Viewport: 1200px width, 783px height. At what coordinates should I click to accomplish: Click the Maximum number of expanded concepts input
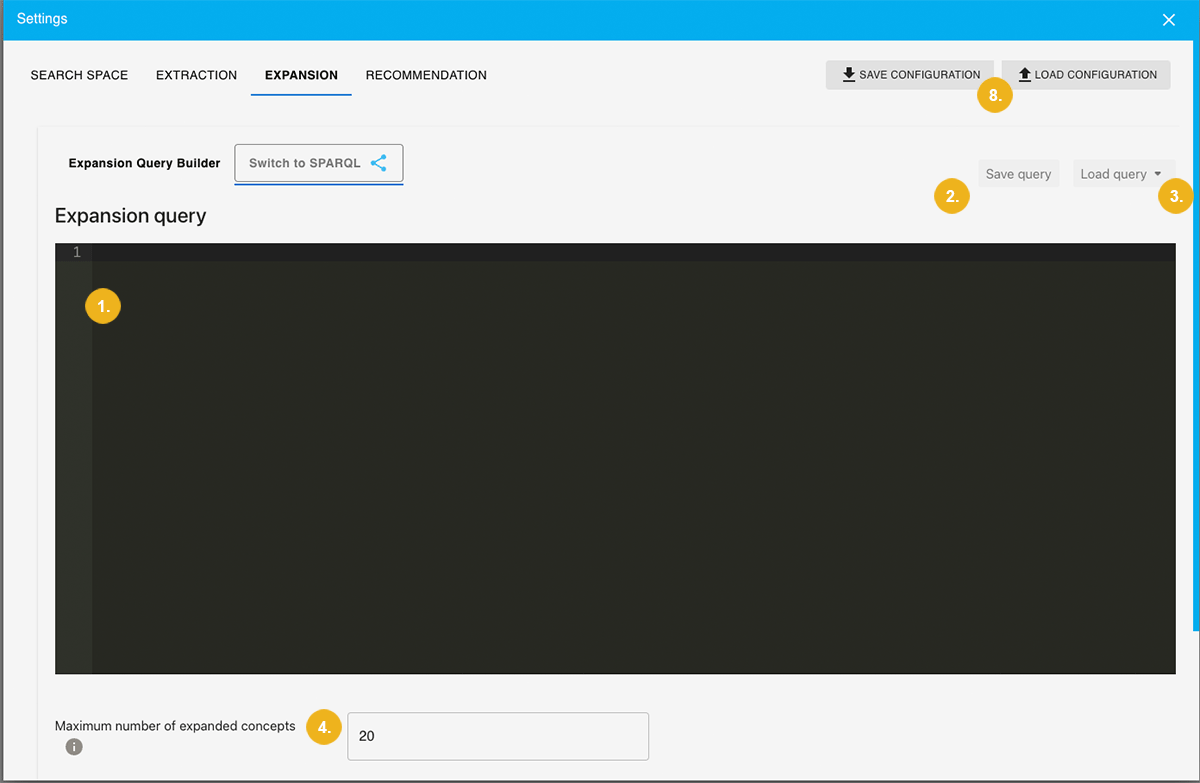(498, 736)
